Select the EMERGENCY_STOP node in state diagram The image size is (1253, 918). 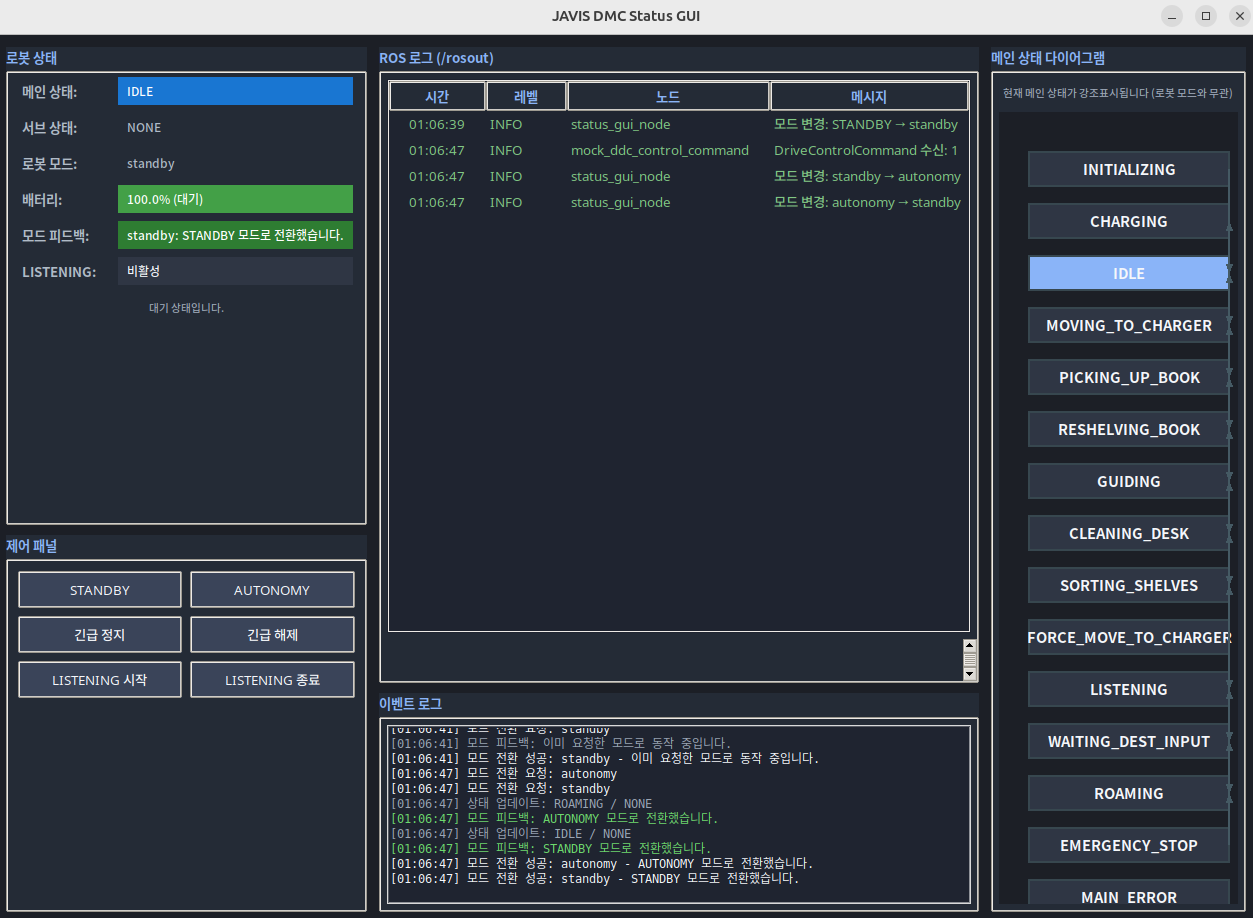pos(1128,846)
